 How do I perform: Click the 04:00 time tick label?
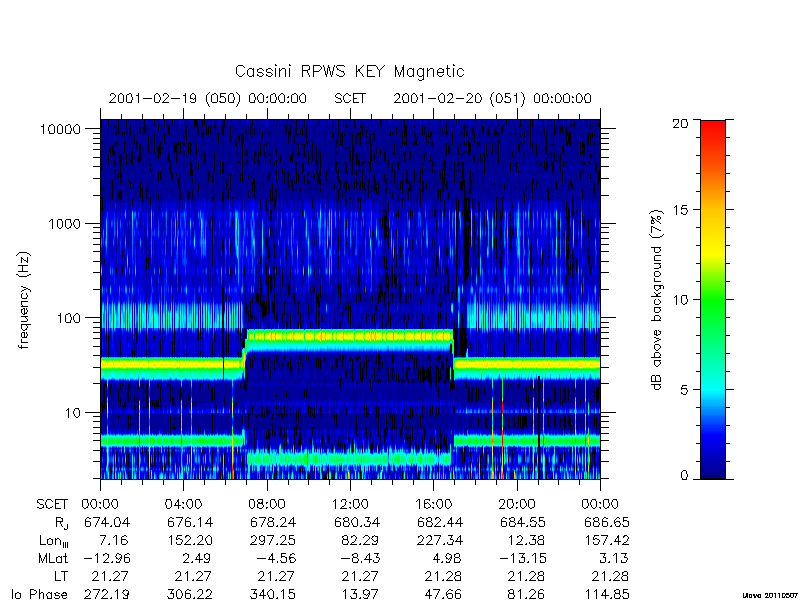click(x=184, y=505)
